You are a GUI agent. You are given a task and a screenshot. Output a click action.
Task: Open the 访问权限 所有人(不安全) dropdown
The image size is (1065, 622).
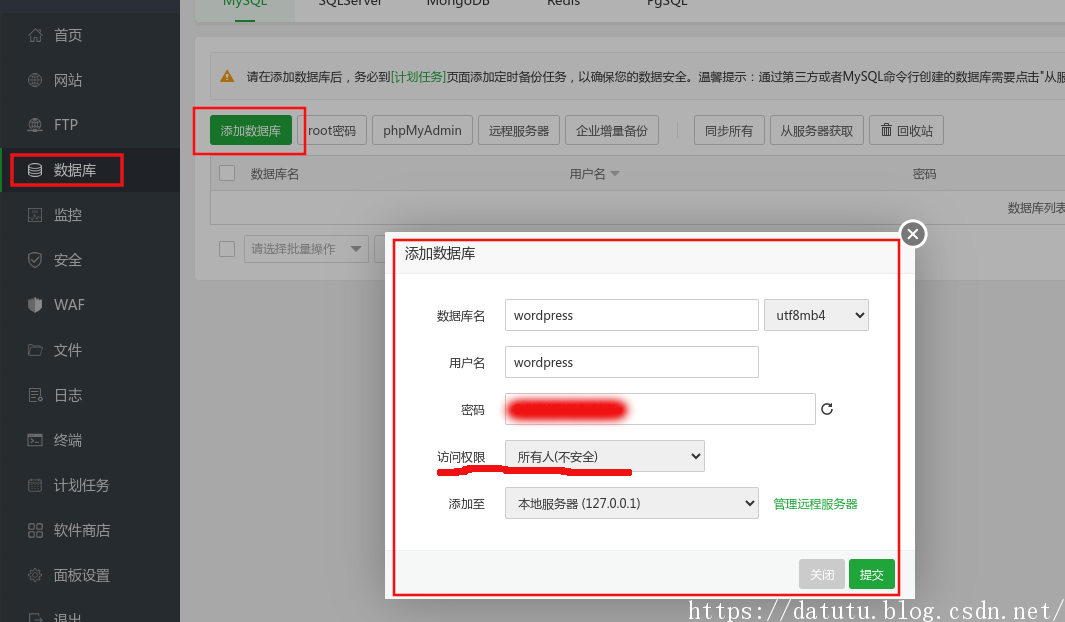coord(604,456)
